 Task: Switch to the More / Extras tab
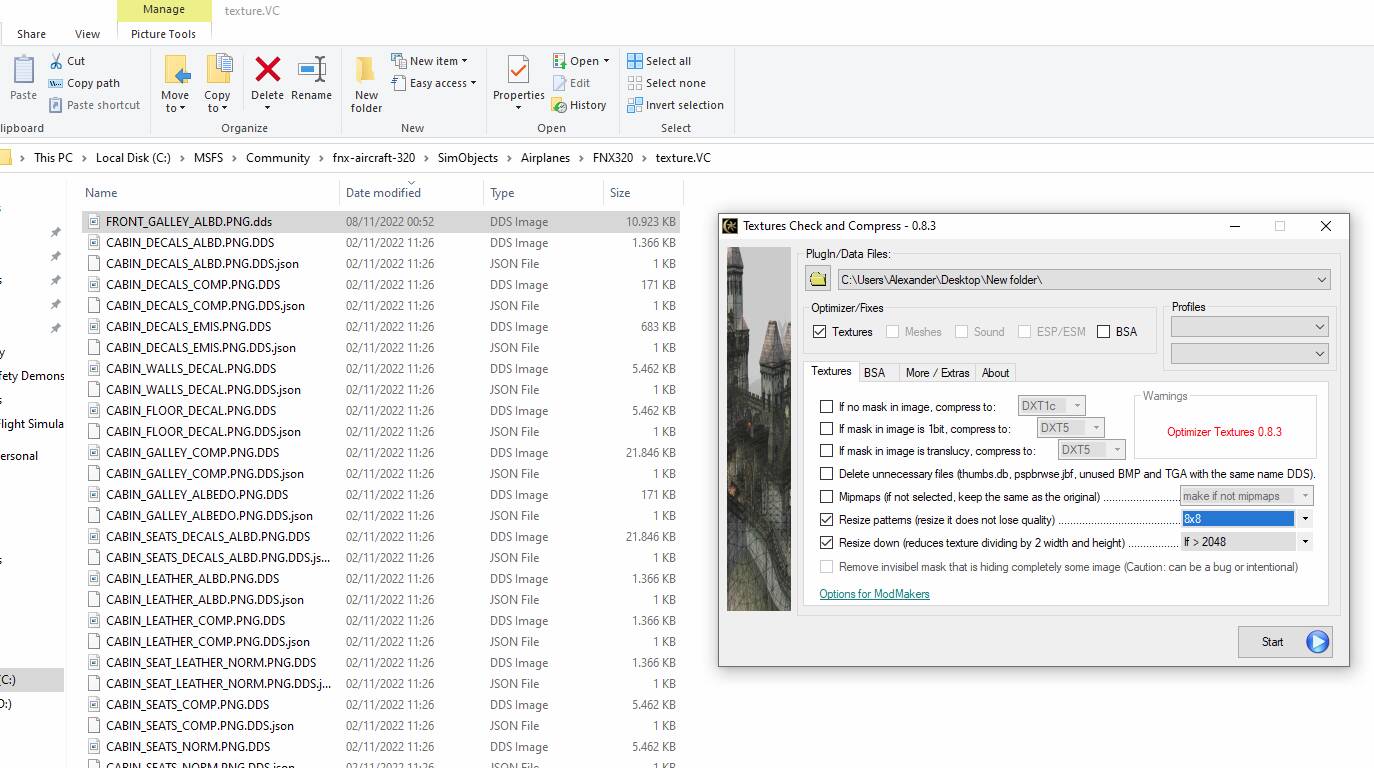(937, 373)
